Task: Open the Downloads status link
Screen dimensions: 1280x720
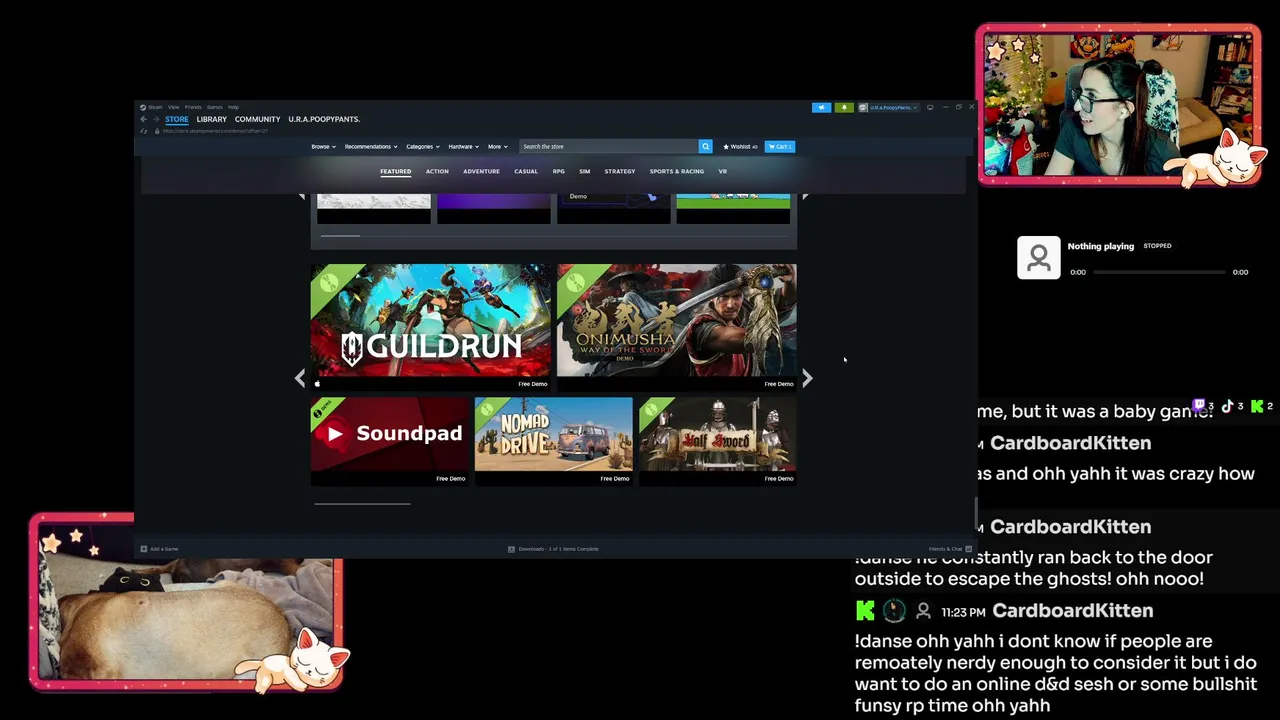Action: point(558,549)
